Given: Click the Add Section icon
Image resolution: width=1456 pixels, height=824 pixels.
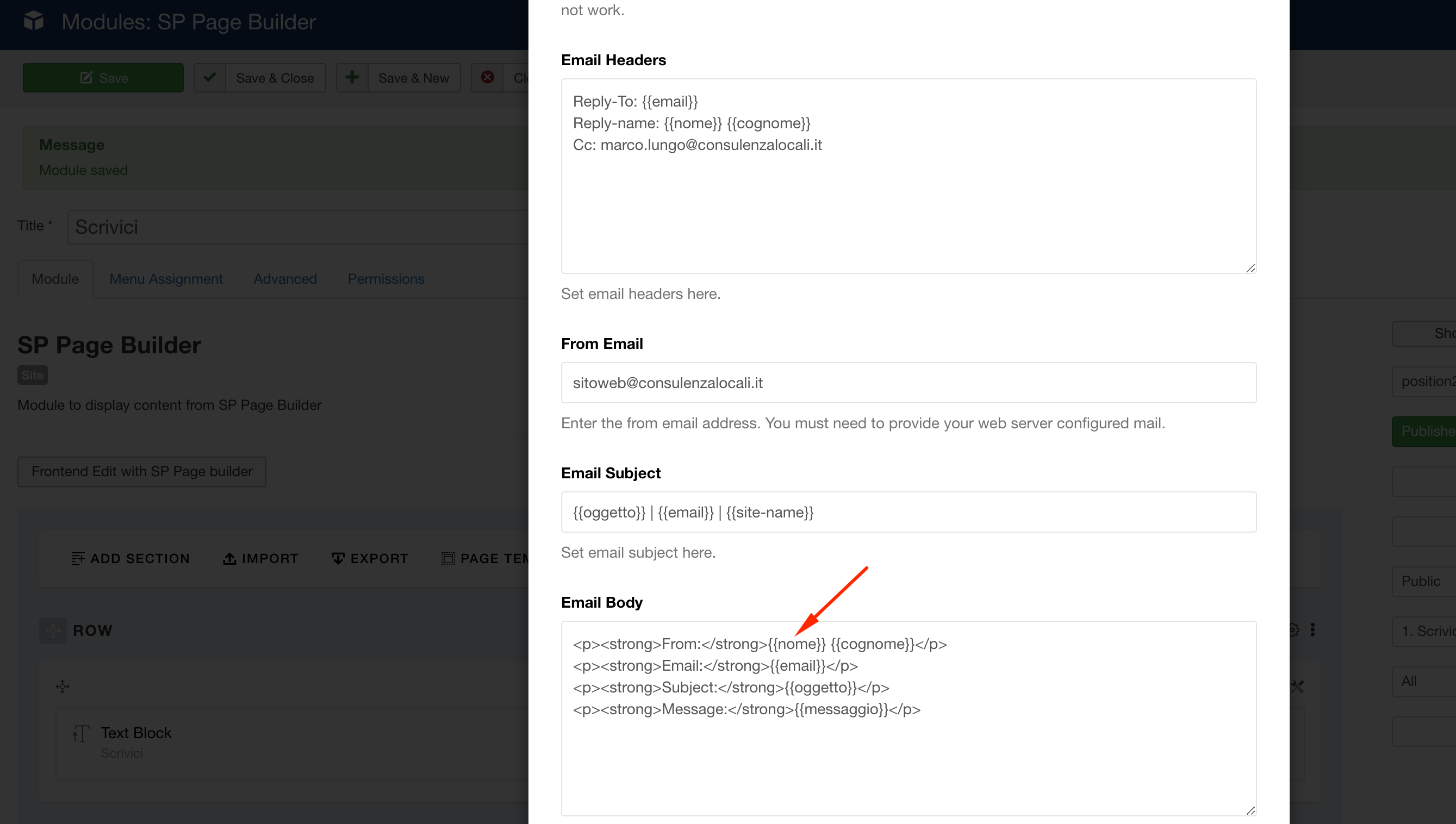Looking at the screenshot, I should coord(78,559).
